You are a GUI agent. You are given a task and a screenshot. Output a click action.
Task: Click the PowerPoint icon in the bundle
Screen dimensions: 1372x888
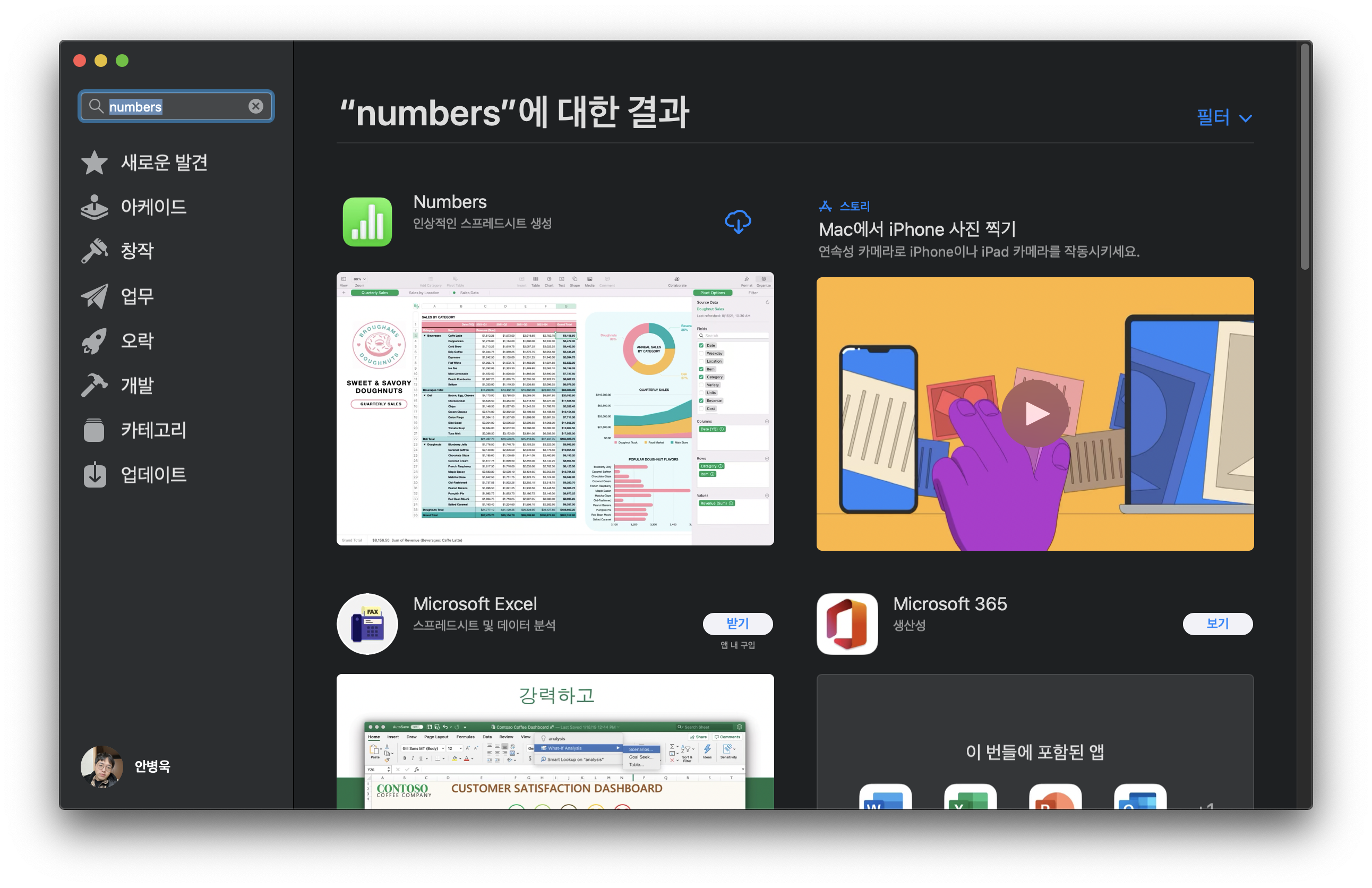pos(1055,797)
